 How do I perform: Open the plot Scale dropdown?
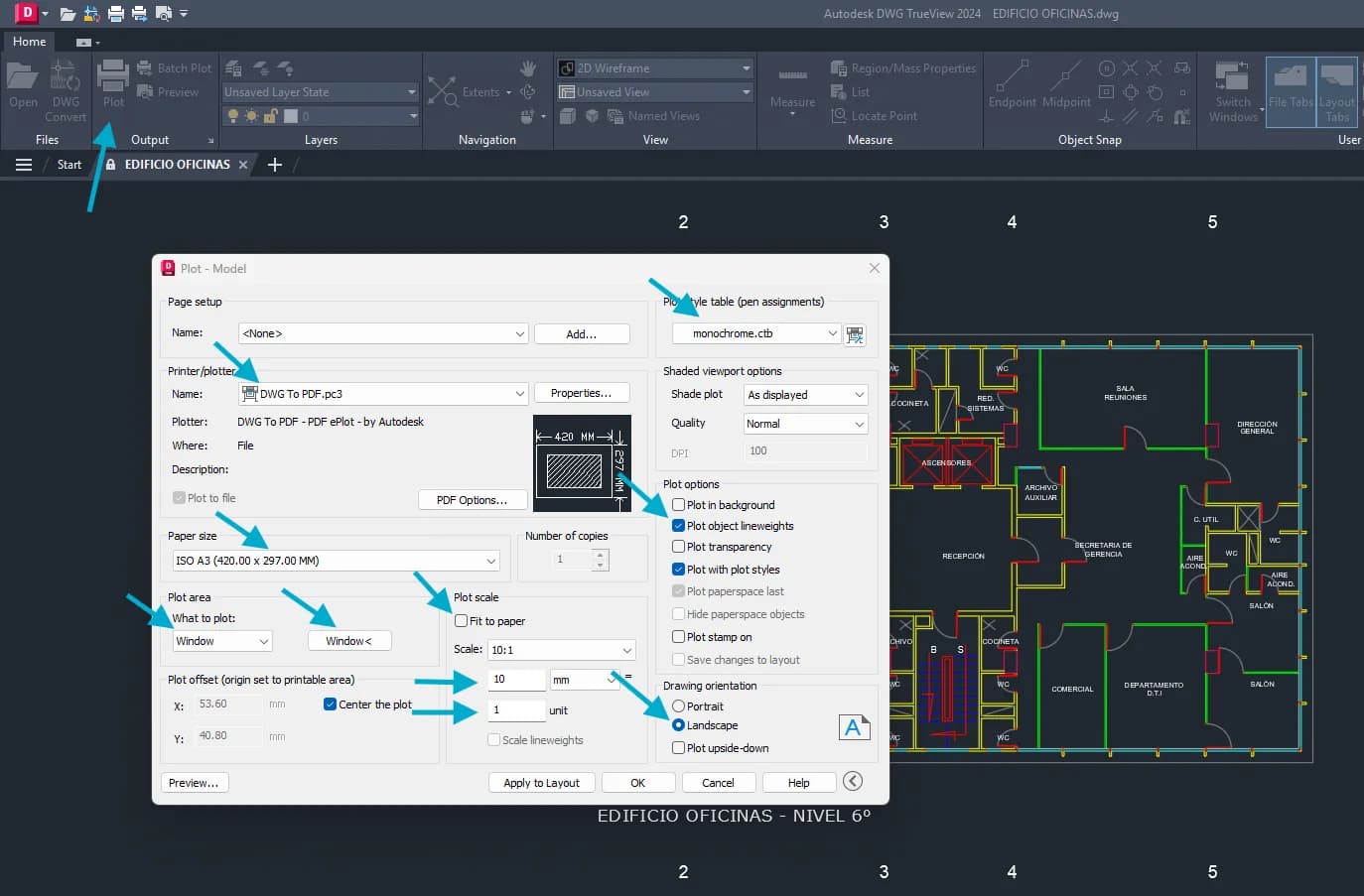[x=562, y=650]
